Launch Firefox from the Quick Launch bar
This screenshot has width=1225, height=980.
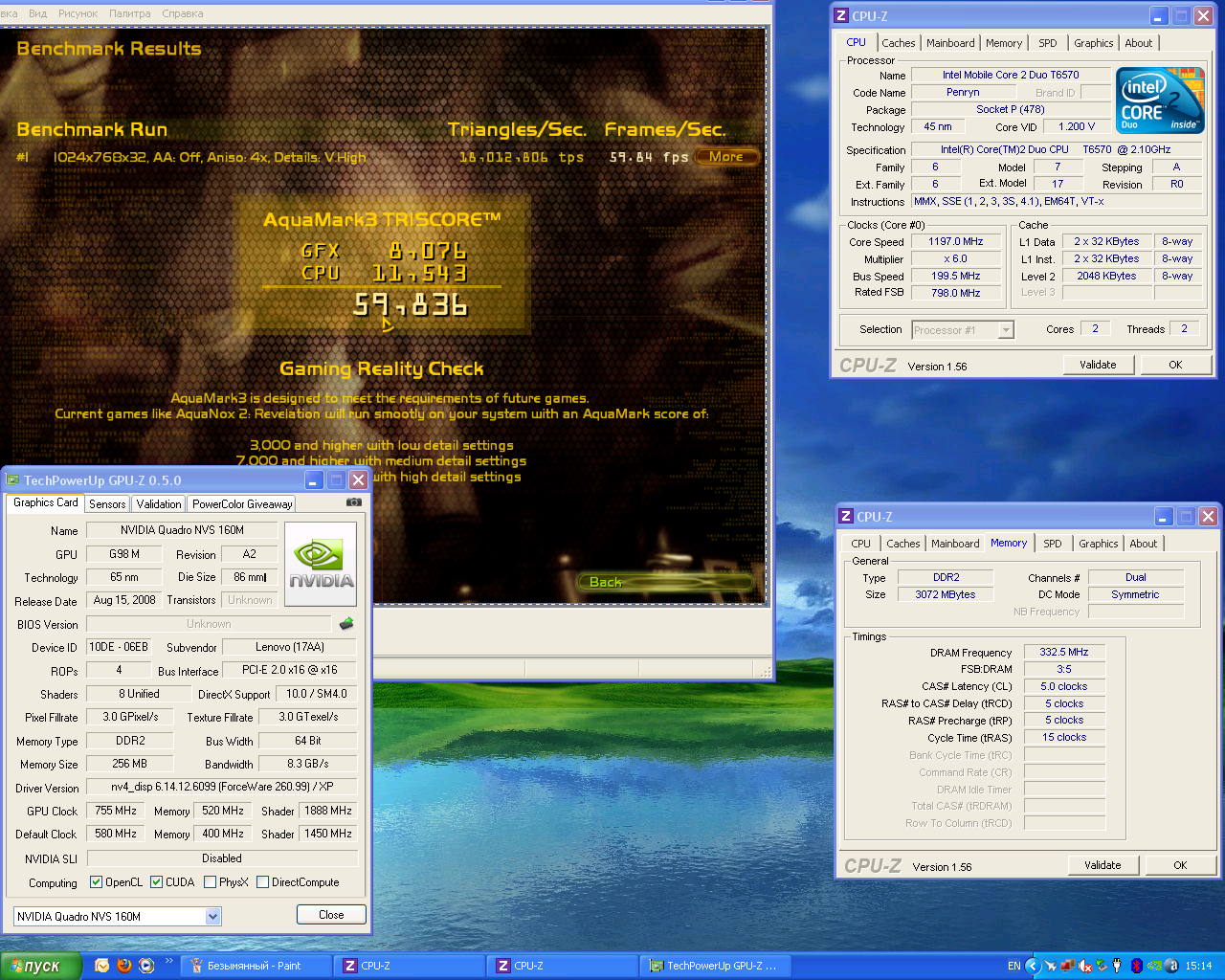tap(124, 966)
